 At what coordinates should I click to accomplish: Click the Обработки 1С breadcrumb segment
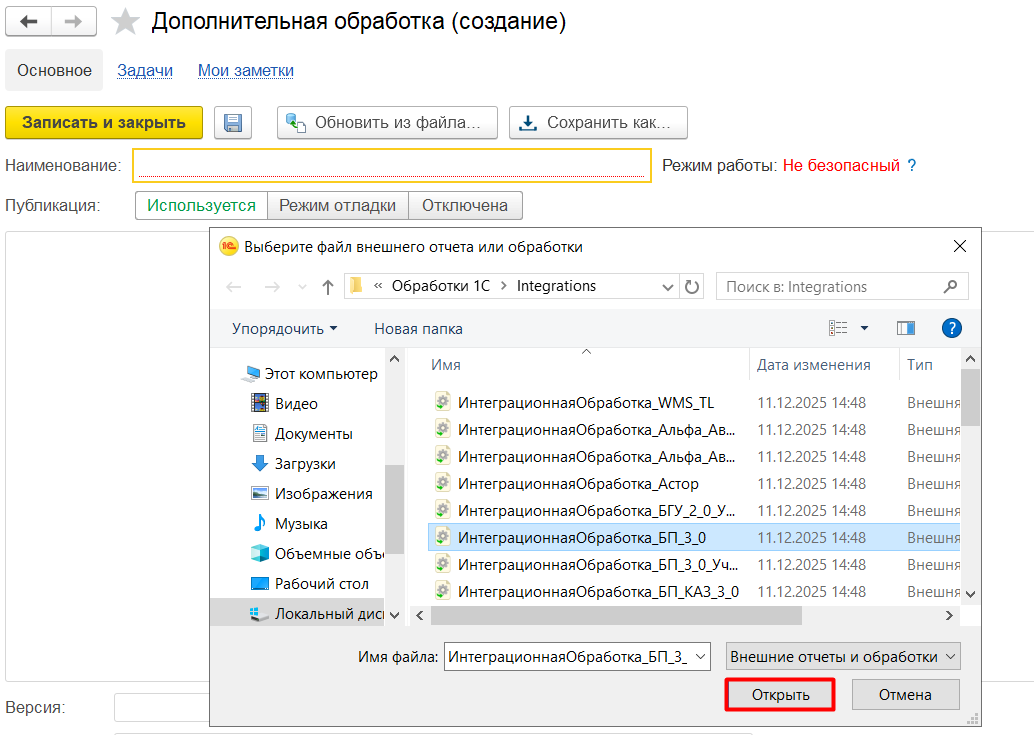(x=441, y=286)
